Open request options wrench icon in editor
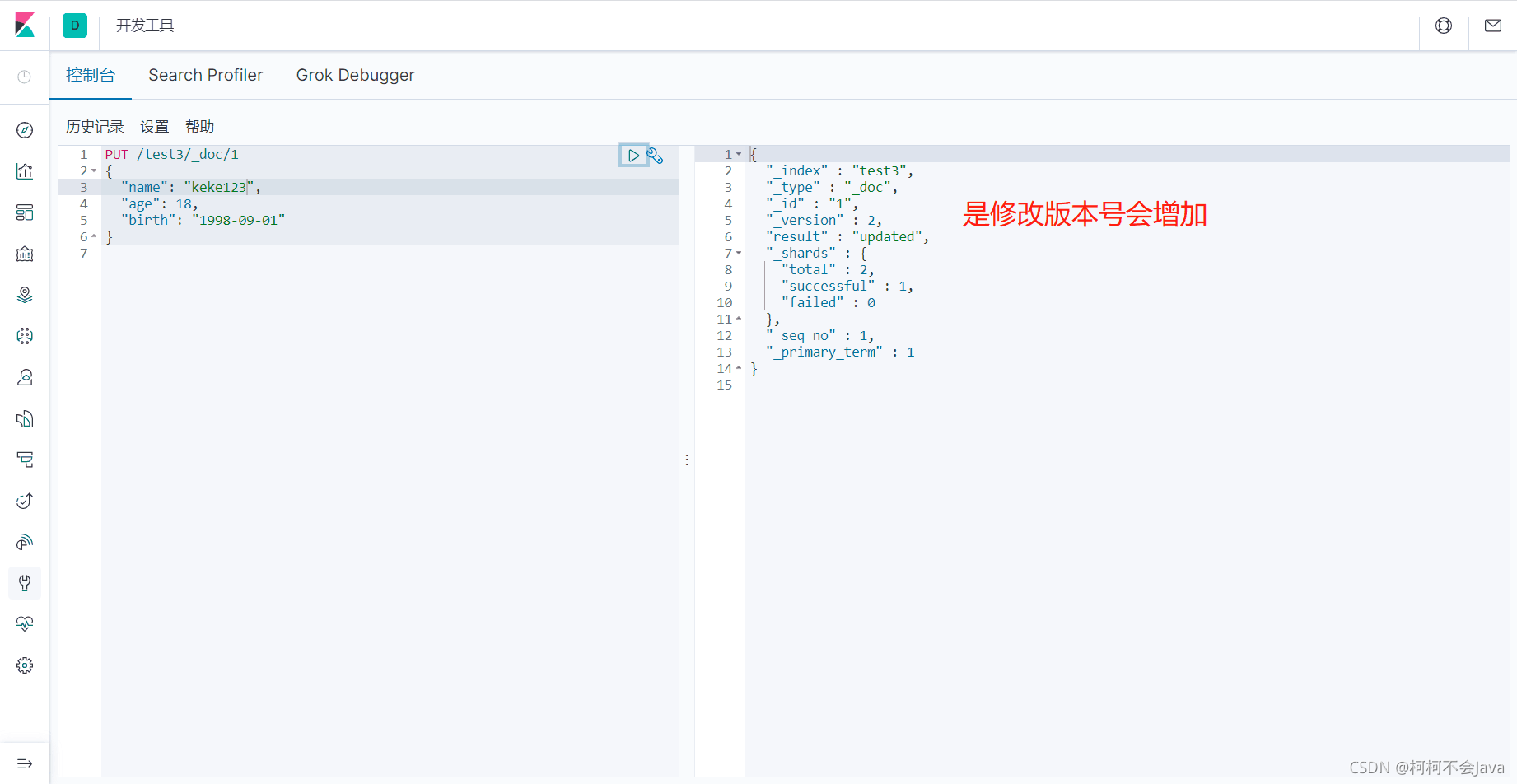Image resolution: width=1517 pixels, height=784 pixels. click(656, 156)
